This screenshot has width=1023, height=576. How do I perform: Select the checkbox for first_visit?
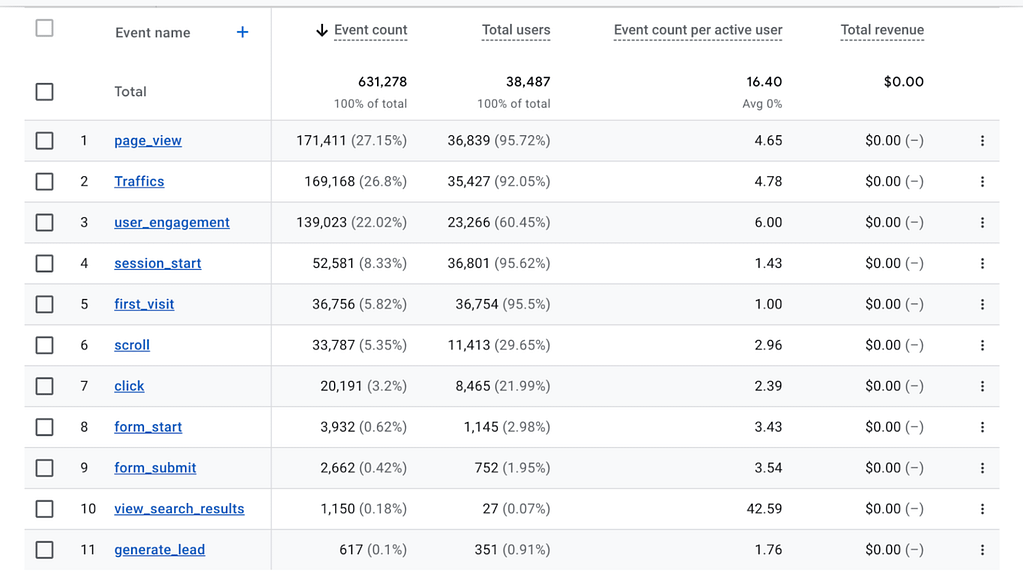[44, 304]
